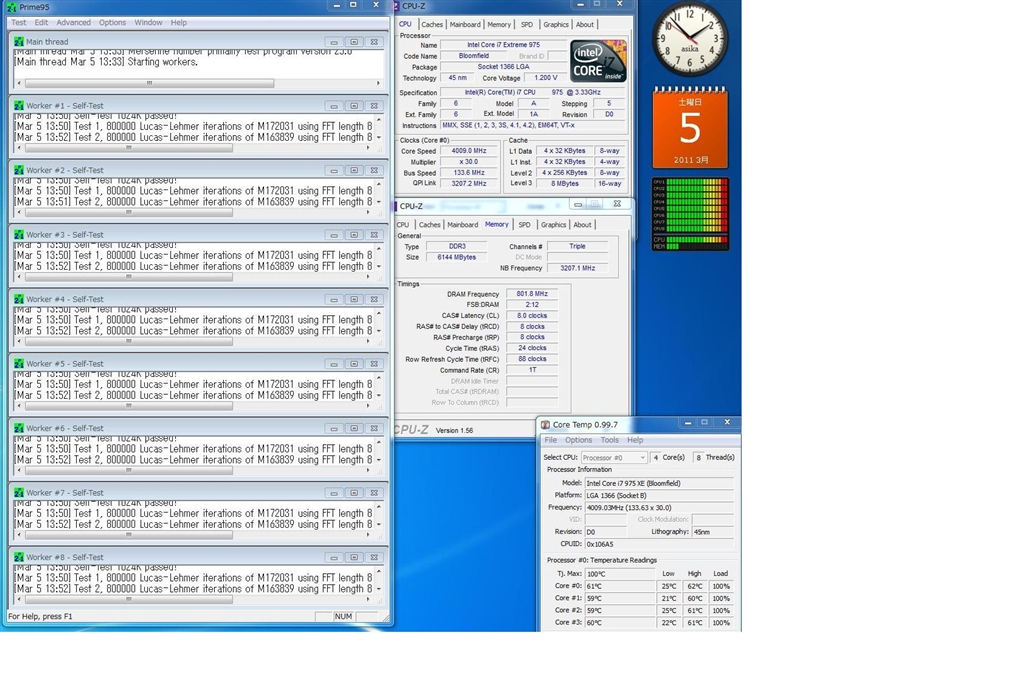The width and height of the screenshot is (1024, 684).
Task: Click the "NUM" status bar indicator
Action: point(344,617)
